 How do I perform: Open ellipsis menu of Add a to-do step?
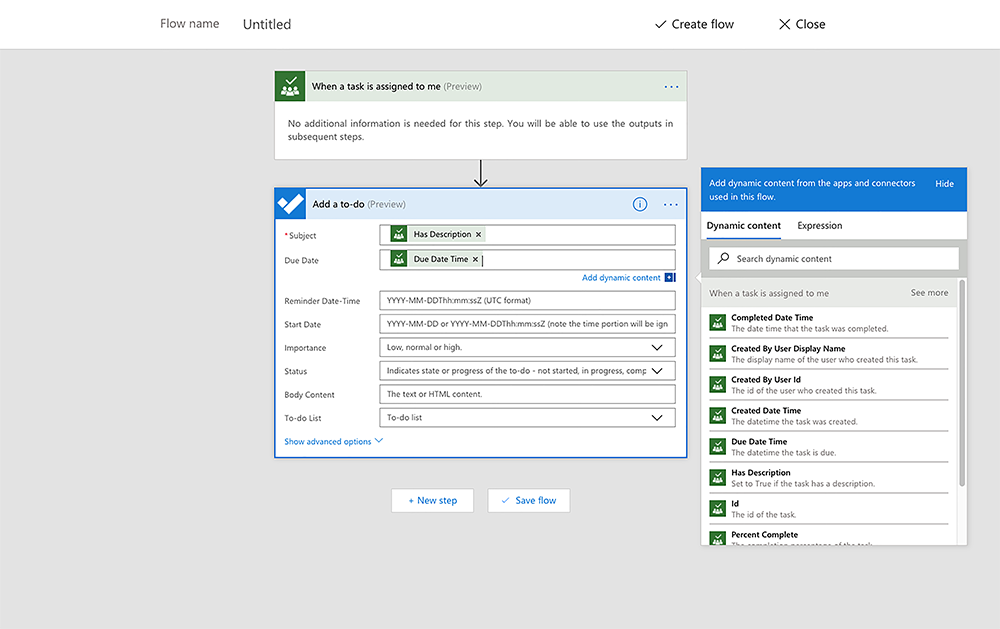tap(671, 204)
